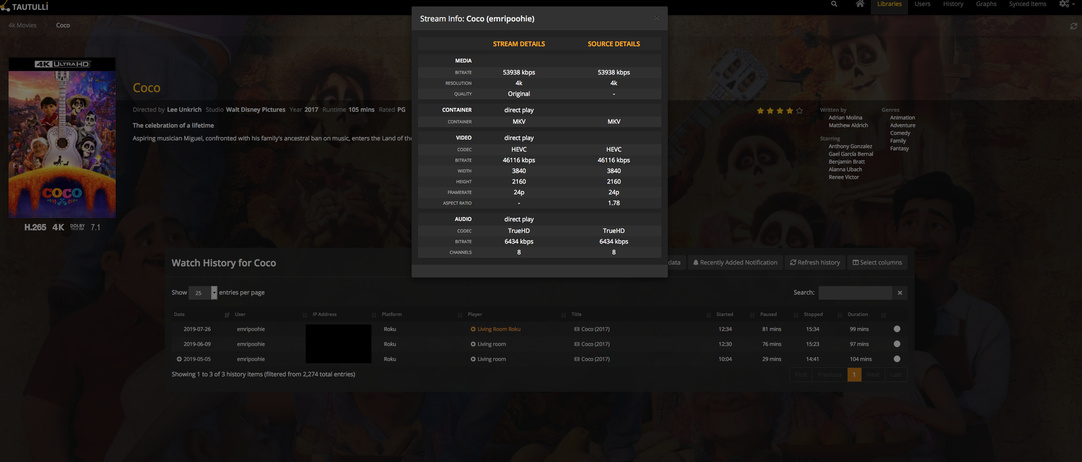Open user emripoohie in 2019-07-26 row
Image resolution: width=1082 pixels, height=462 pixels.
pyautogui.click(x=250, y=329)
